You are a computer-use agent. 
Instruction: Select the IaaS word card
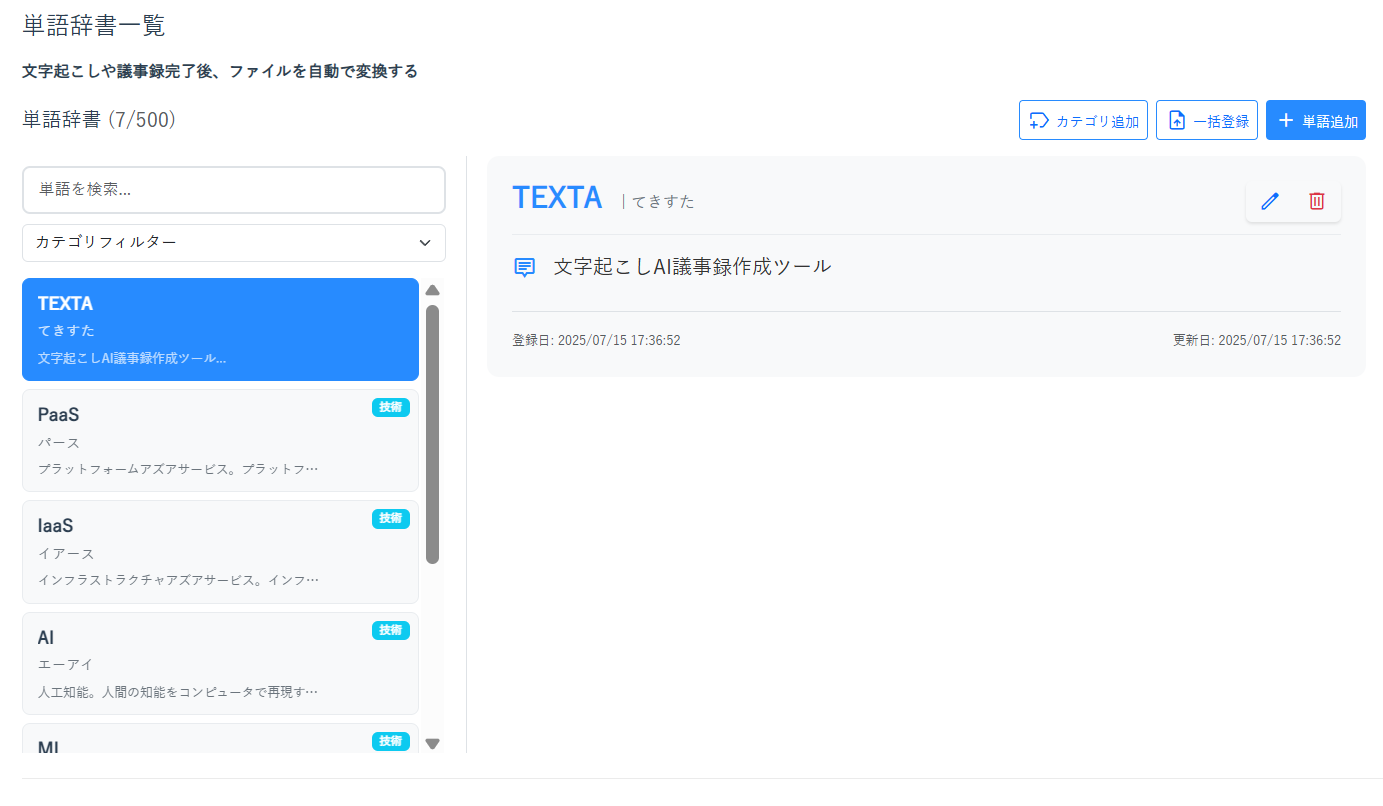(x=220, y=552)
